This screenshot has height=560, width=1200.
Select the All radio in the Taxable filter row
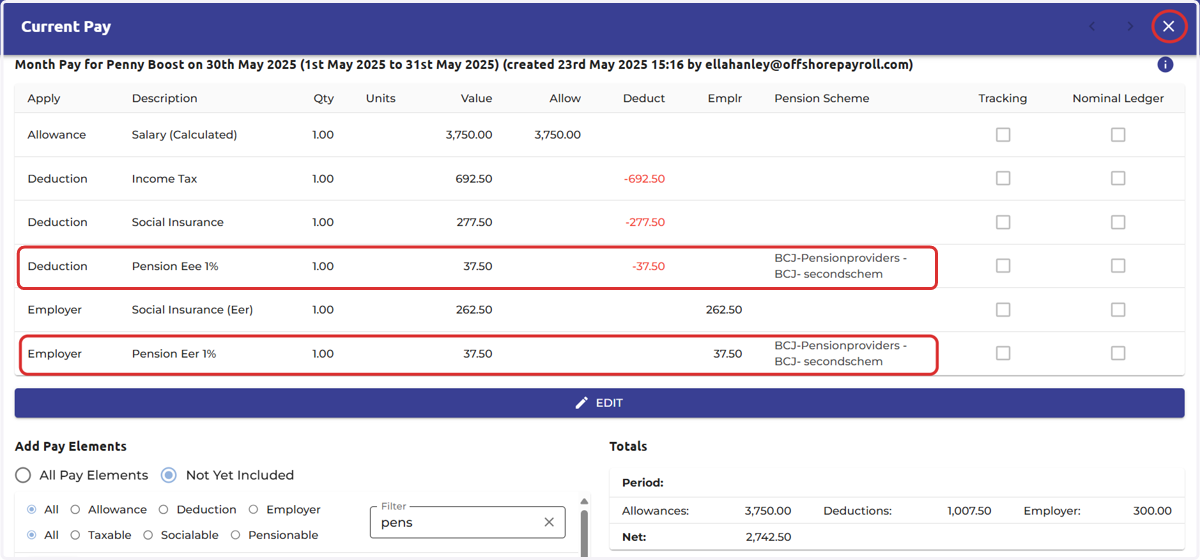point(33,535)
